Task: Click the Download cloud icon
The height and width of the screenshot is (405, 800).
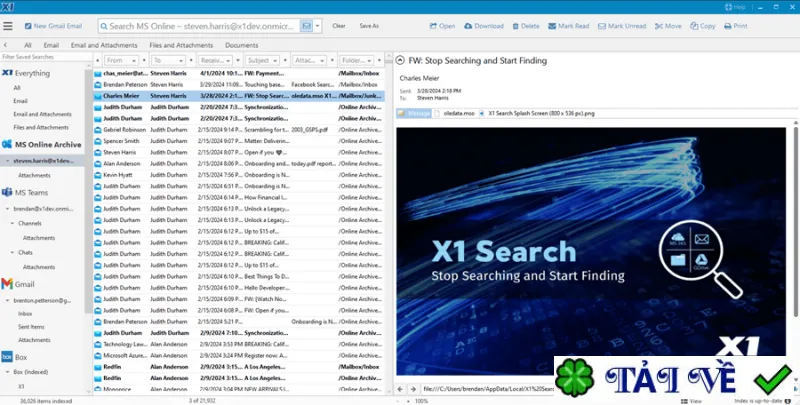Action: (468, 26)
